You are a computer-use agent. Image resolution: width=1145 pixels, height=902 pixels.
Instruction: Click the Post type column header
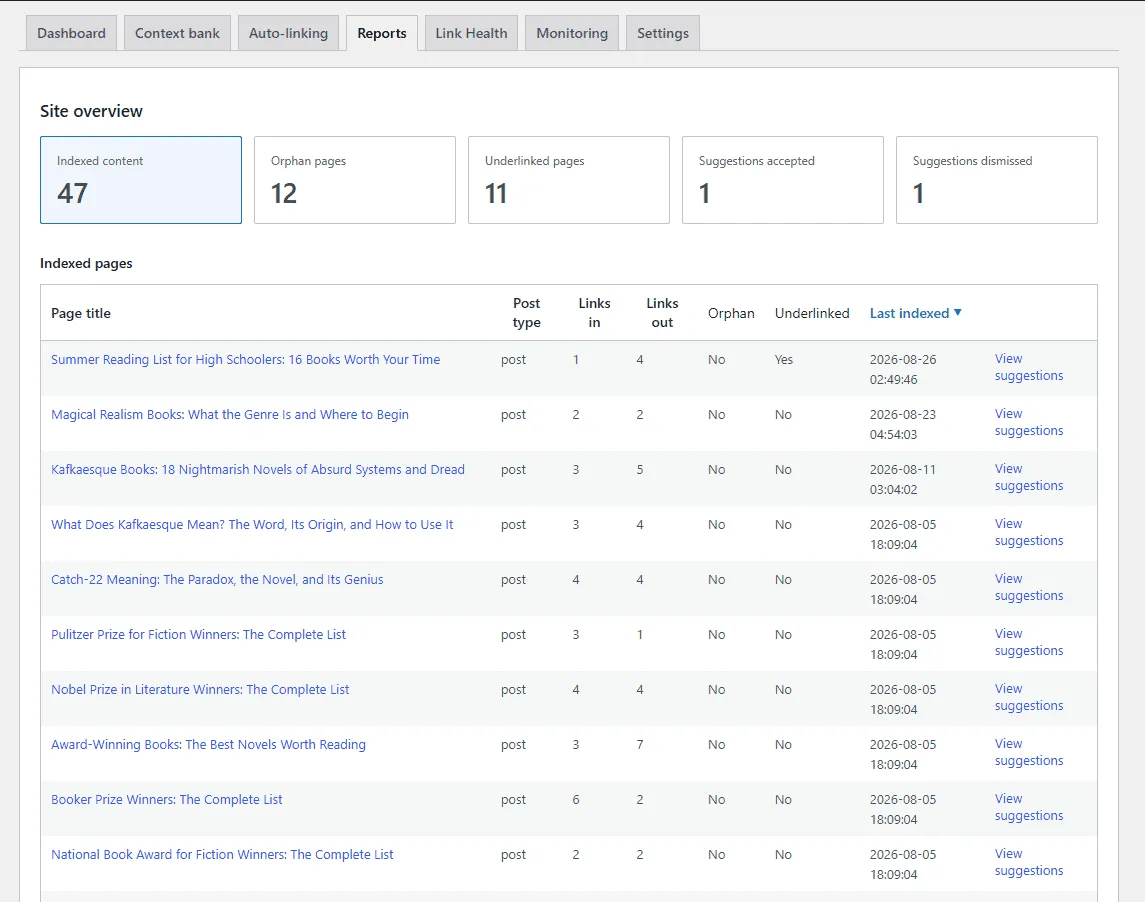pos(526,313)
